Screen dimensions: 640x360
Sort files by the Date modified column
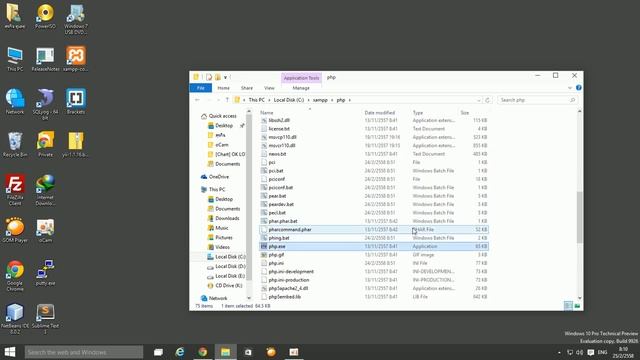pos(380,113)
